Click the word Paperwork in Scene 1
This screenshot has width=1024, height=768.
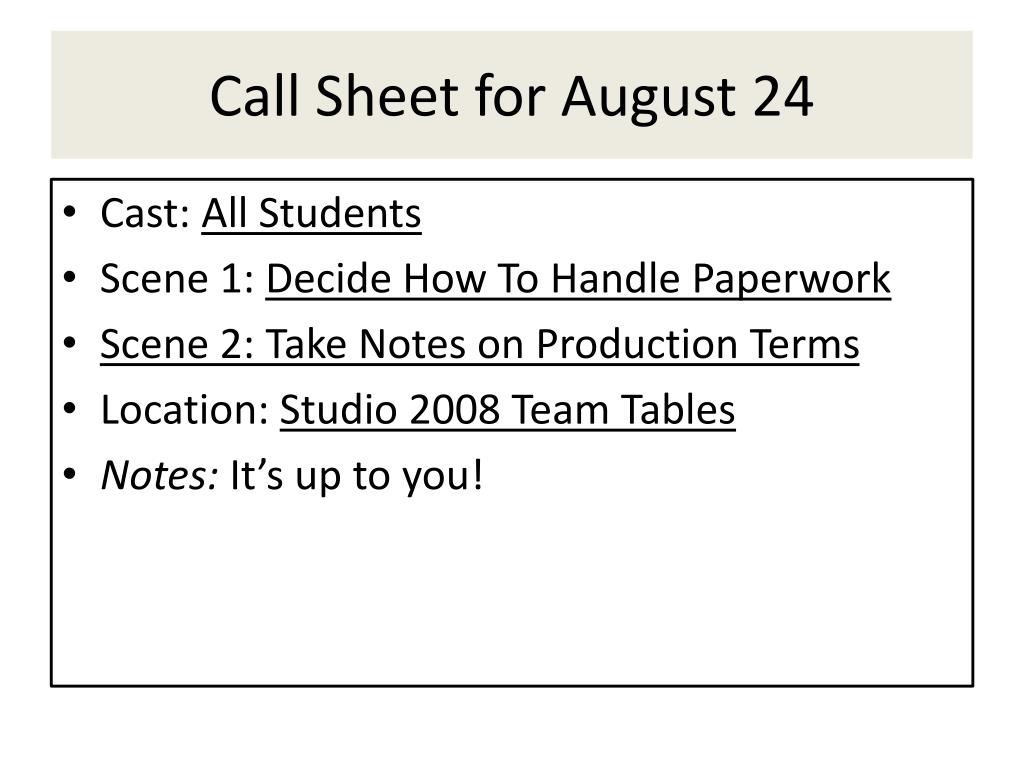(x=792, y=280)
